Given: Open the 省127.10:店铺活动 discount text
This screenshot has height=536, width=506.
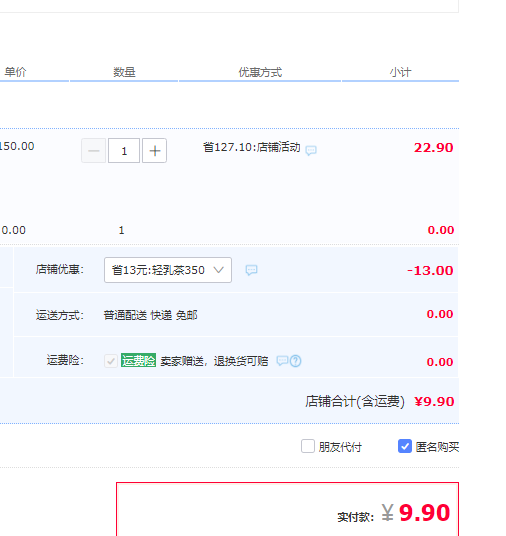Looking at the screenshot, I should click(252, 147).
